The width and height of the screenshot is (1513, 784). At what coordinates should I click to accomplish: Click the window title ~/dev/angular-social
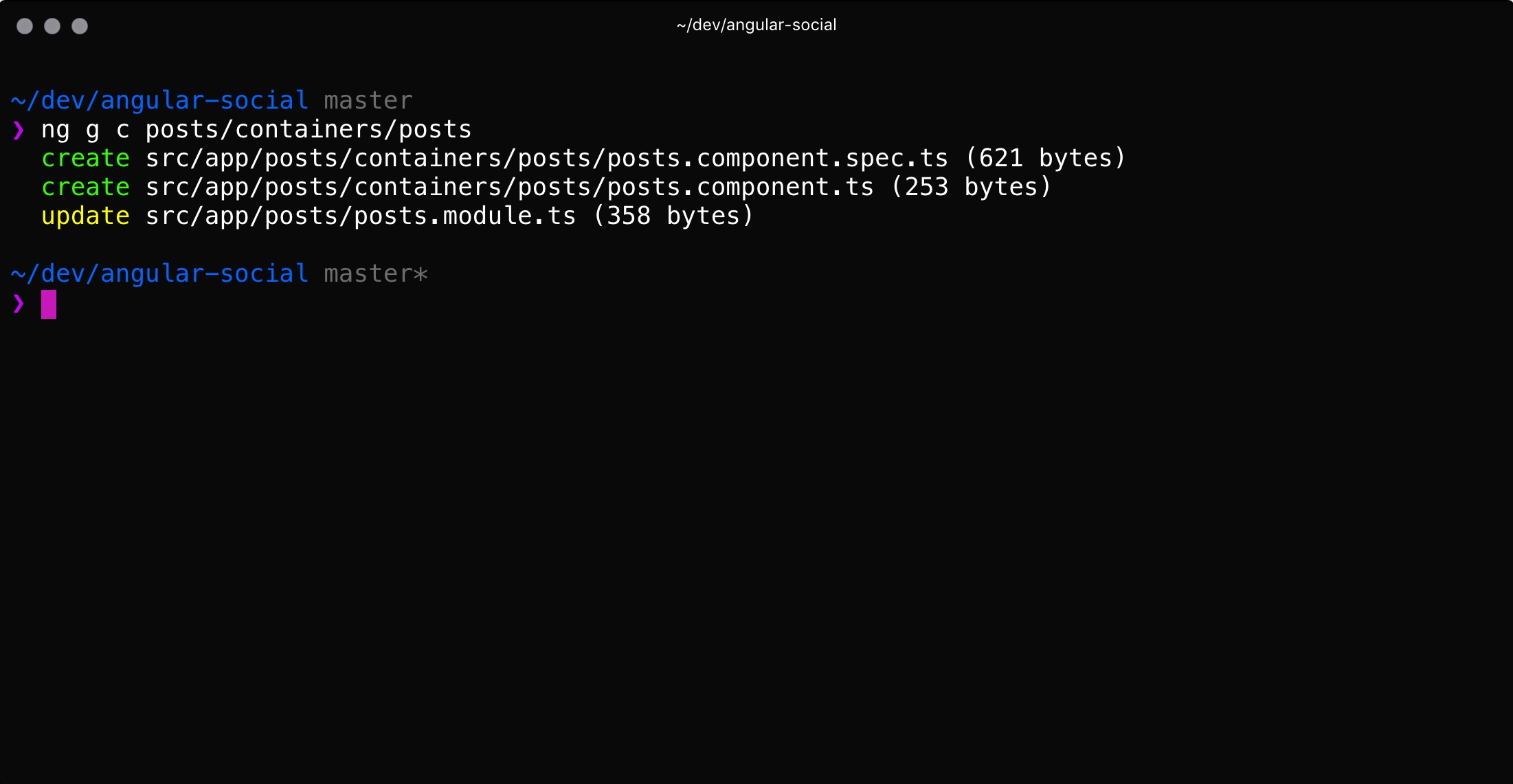click(x=756, y=25)
